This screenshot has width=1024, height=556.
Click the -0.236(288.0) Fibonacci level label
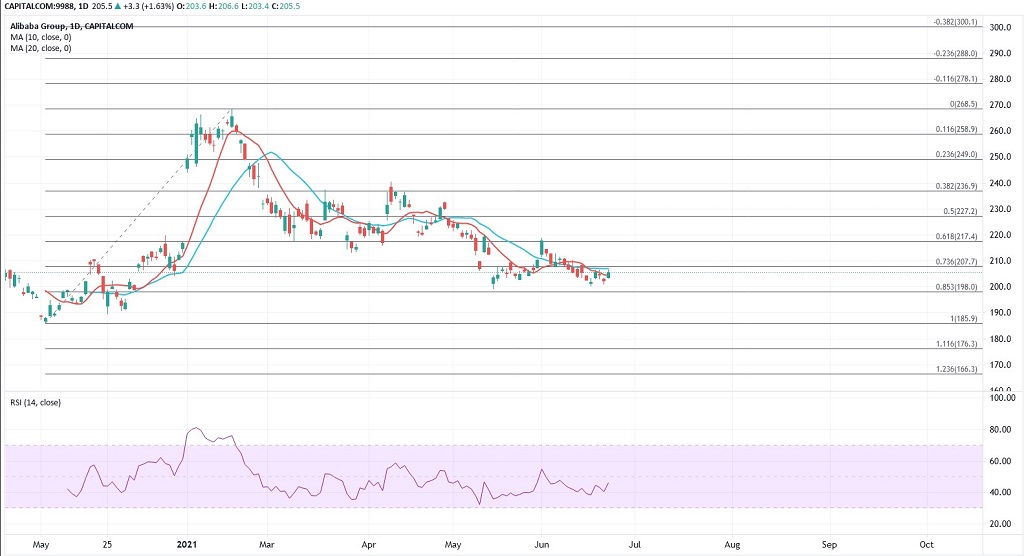955,54
